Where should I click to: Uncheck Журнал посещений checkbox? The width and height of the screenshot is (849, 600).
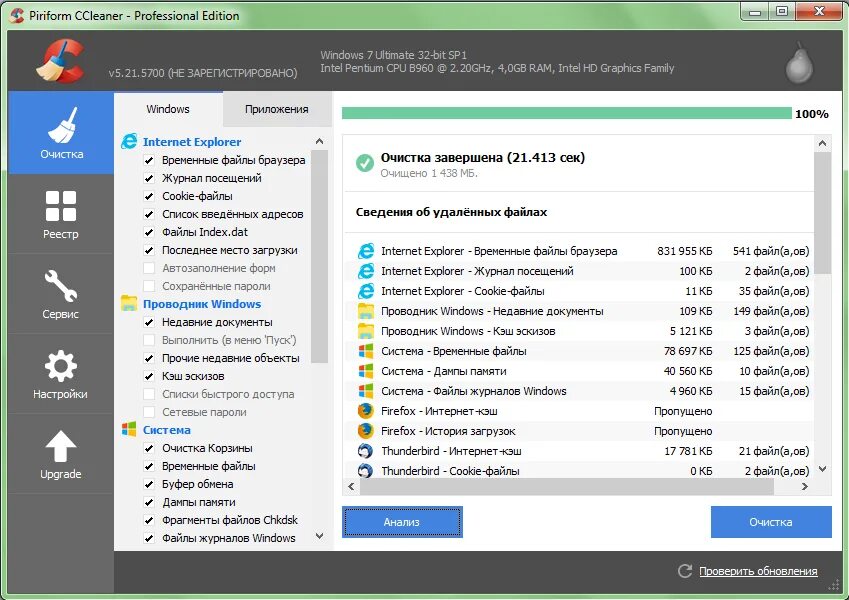(149, 178)
